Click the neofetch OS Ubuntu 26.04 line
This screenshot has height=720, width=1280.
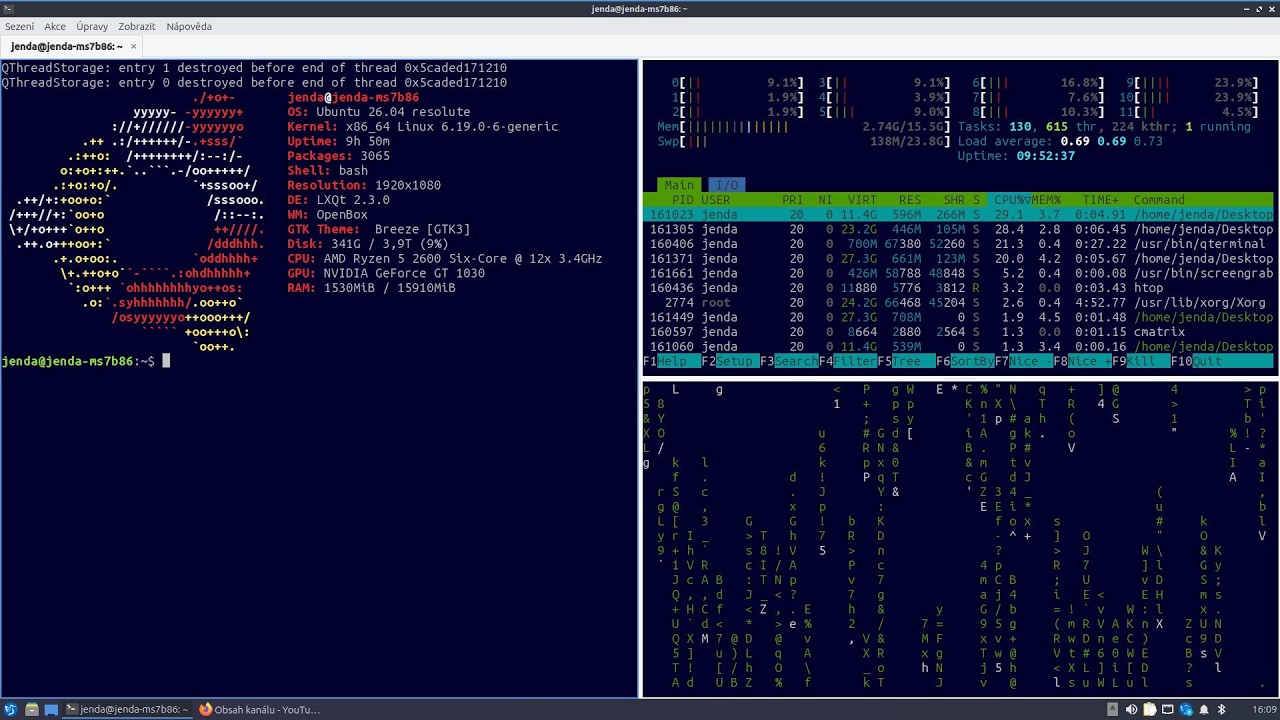(x=379, y=112)
